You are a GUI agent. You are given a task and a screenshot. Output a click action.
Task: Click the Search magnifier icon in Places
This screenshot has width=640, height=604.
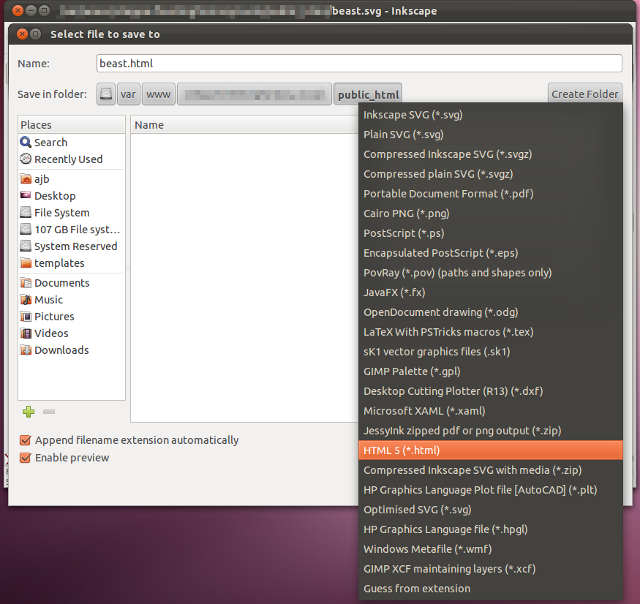click(26, 143)
